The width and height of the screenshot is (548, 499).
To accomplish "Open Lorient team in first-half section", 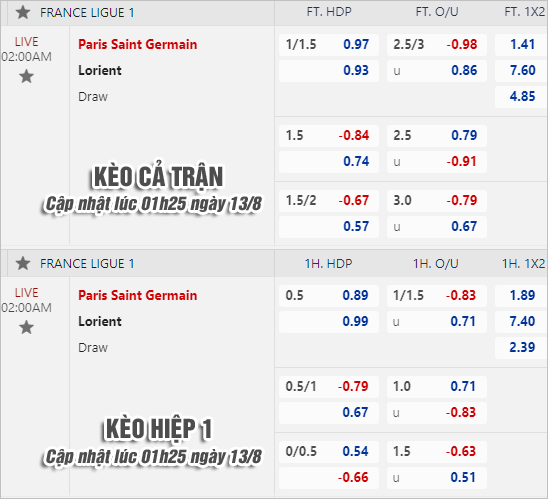I will pyautogui.click(x=100, y=321).
